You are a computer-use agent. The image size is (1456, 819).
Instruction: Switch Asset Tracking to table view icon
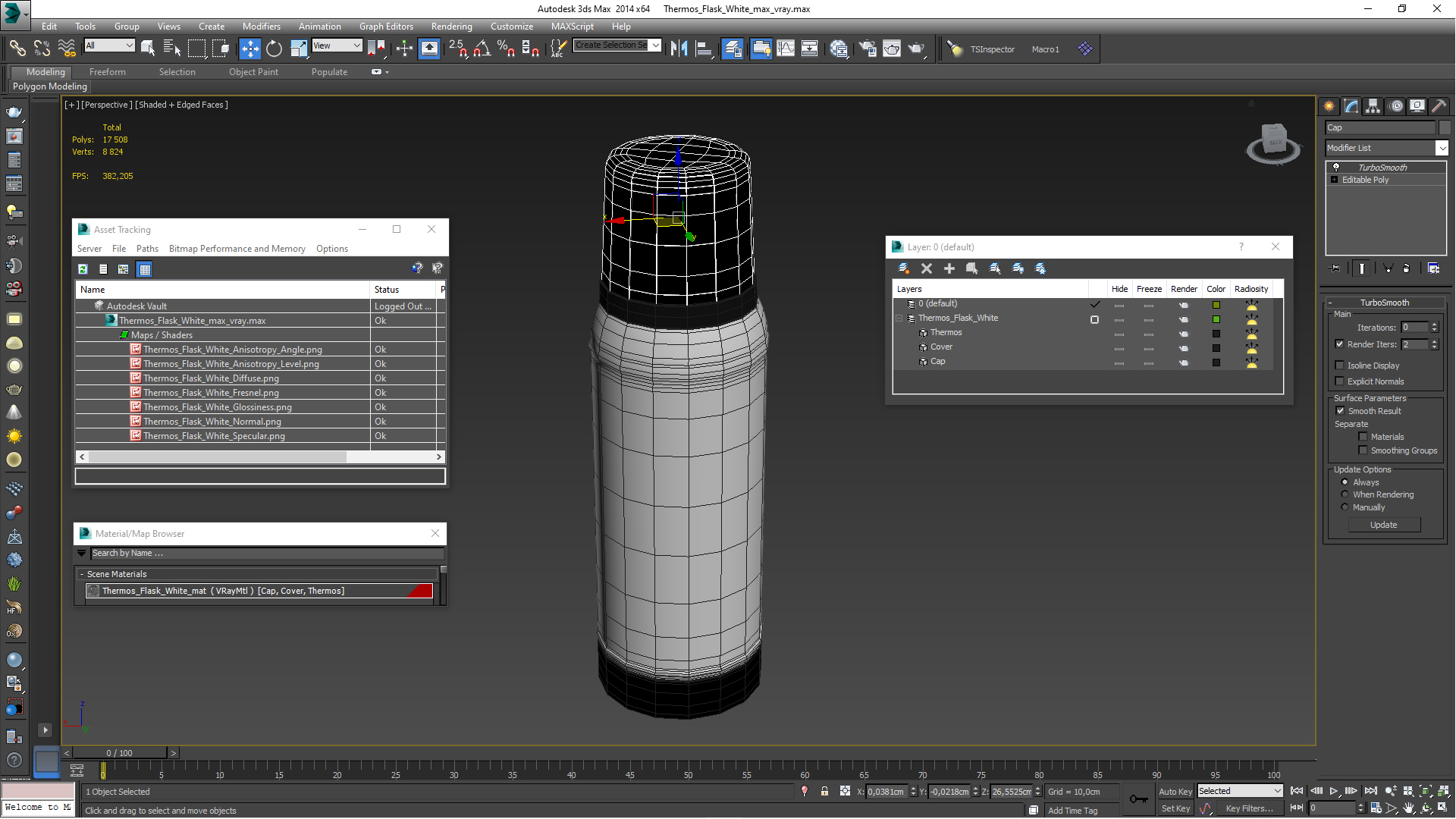tap(144, 268)
